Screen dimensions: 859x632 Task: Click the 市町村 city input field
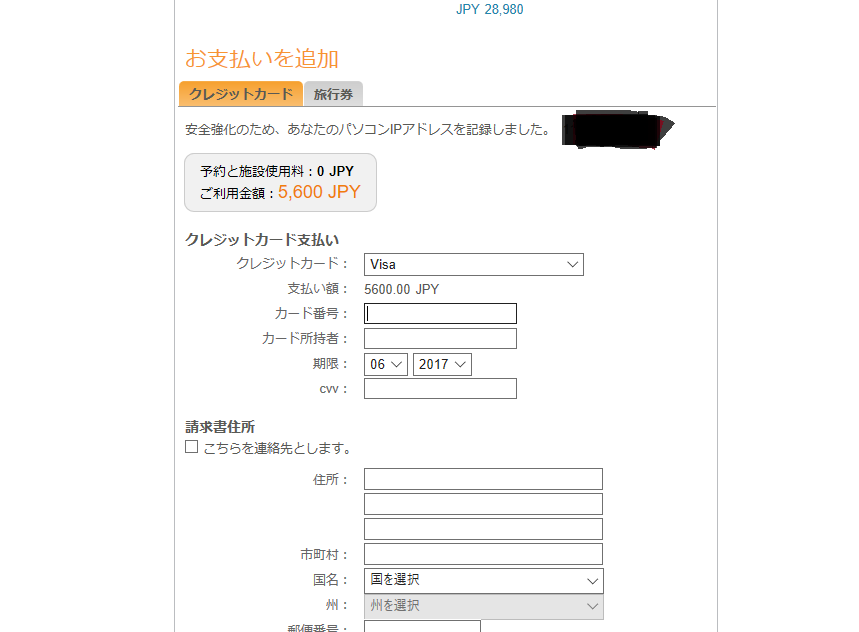483,554
